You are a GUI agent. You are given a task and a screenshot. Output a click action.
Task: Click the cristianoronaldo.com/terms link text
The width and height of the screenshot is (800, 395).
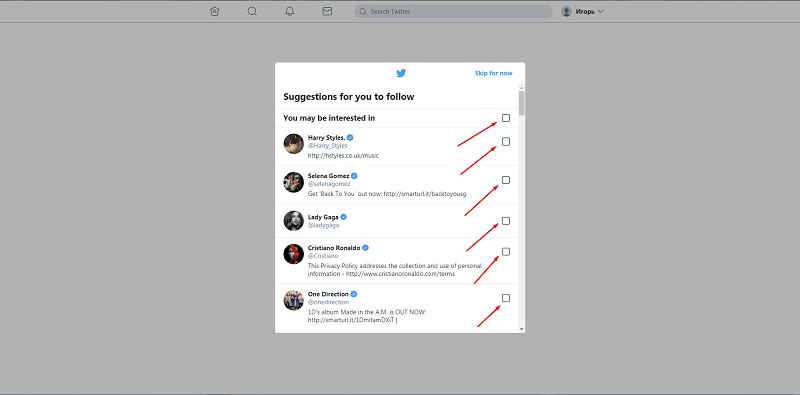401,274
